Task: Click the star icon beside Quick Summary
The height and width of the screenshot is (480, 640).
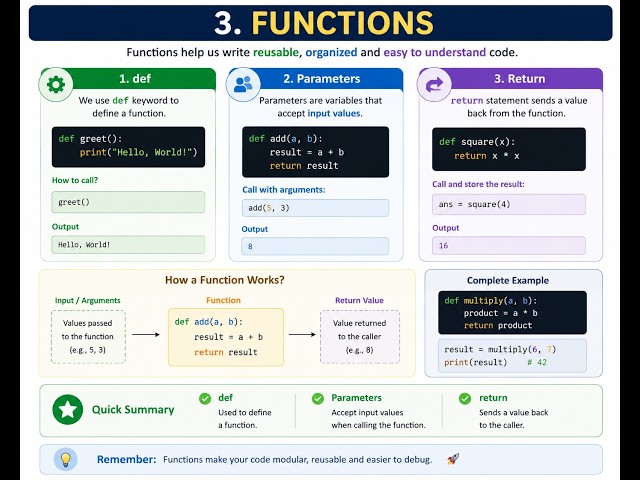Action: click(x=68, y=409)
